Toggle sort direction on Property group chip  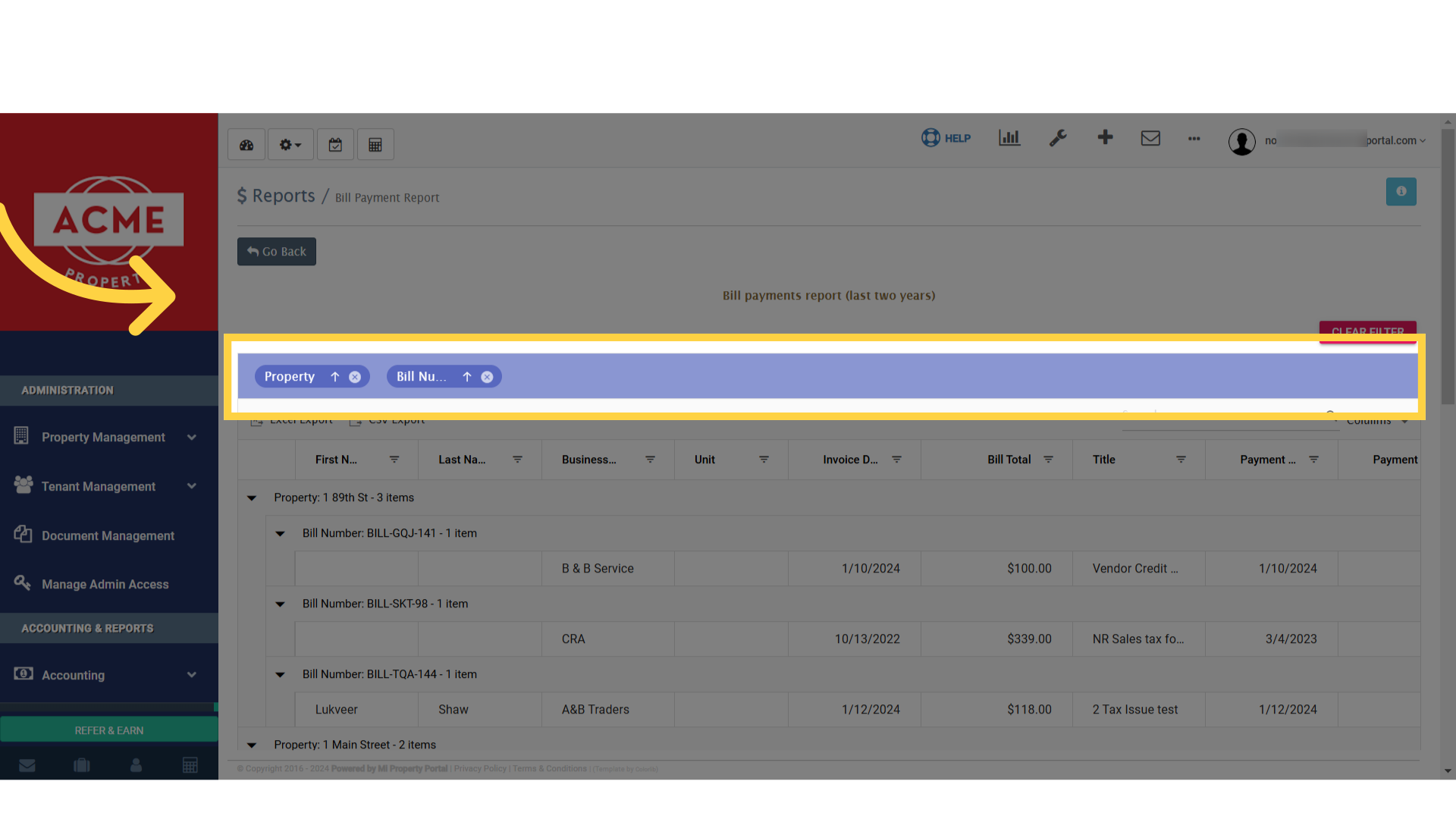[x=334, y=377]
